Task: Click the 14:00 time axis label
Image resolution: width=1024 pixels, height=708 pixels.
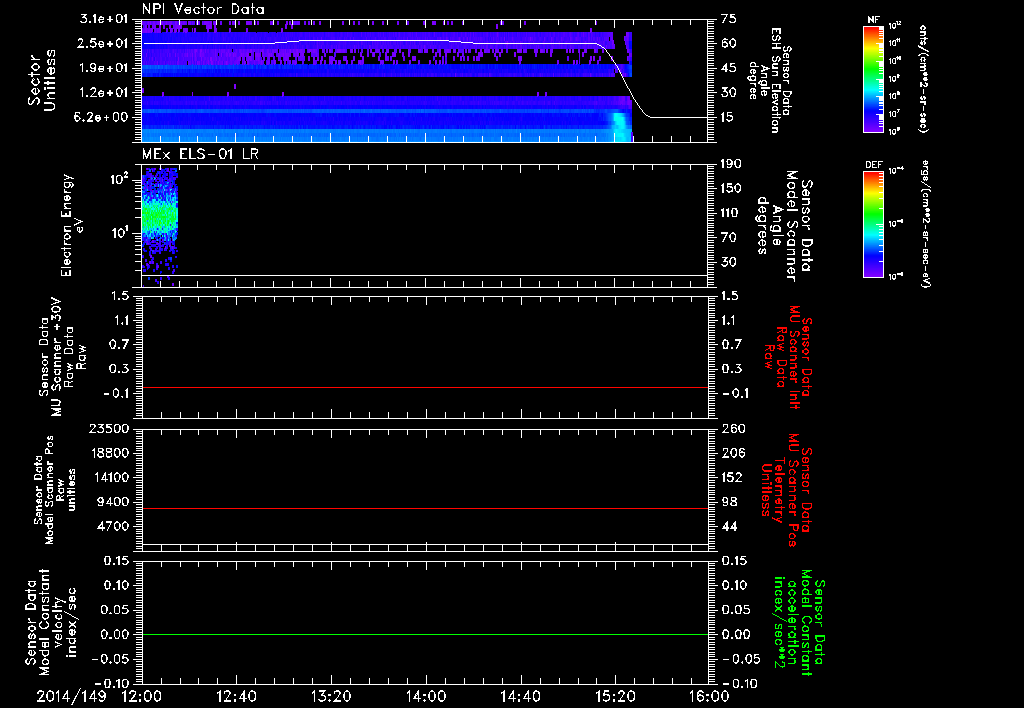Action: 426,696
